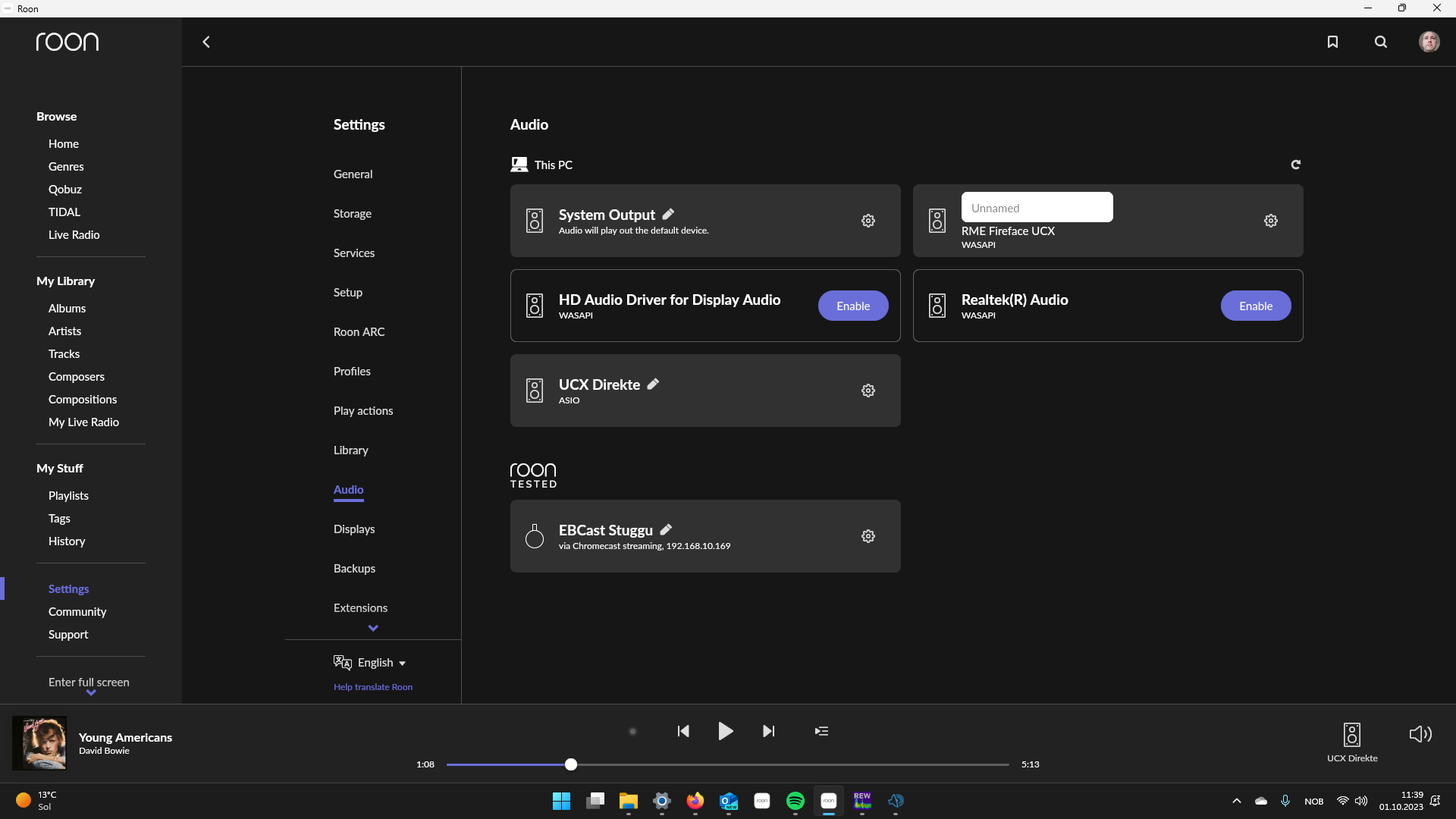Select the Audio settings tab
Screen dimensions: 1456x819
[x=349, y=490]
